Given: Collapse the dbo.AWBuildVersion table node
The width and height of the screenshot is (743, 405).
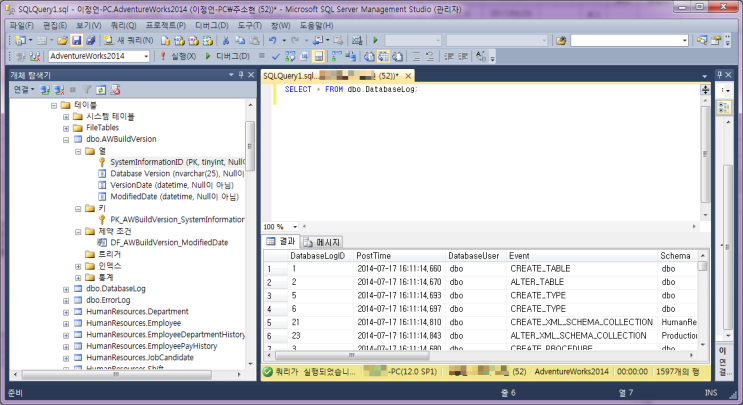Looking at the screenshot, I should point(66,140).
